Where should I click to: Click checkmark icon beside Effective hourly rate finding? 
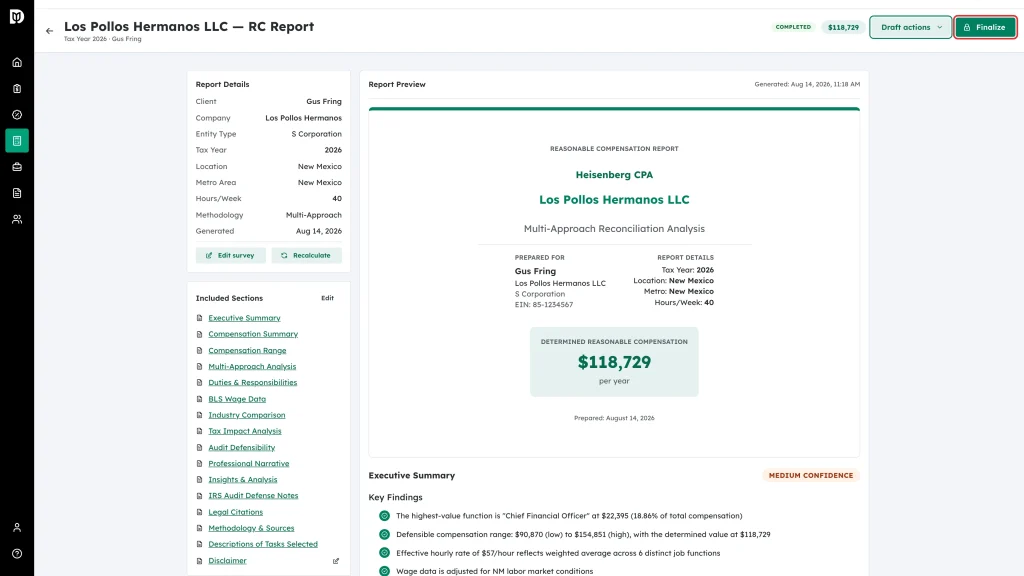point(385,553)
